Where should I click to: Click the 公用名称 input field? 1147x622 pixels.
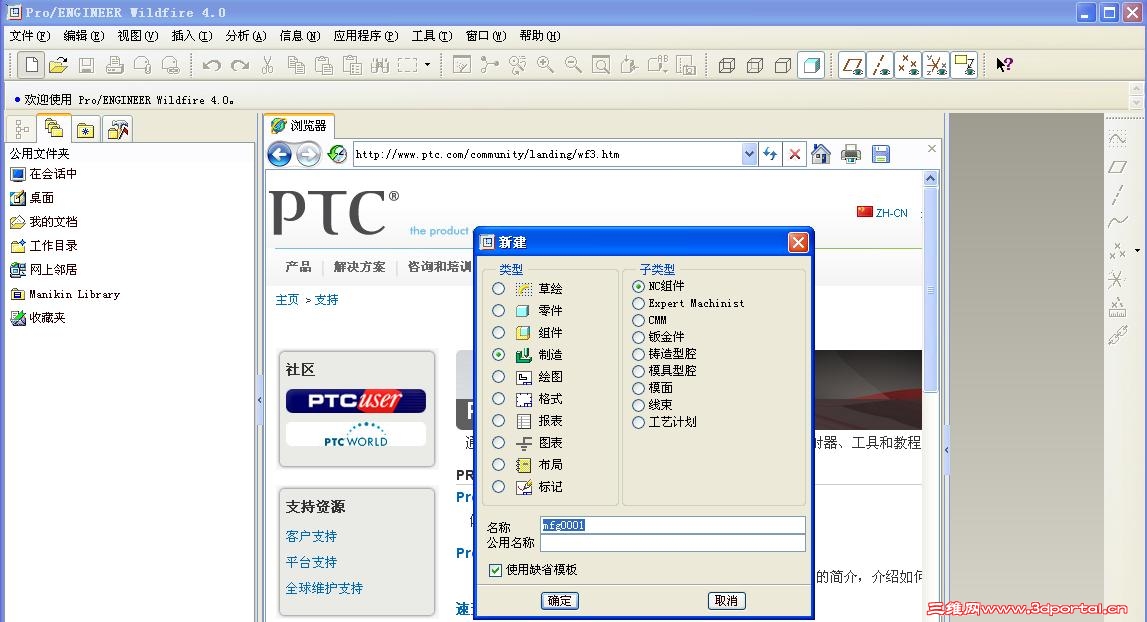(x=673, y=543)
